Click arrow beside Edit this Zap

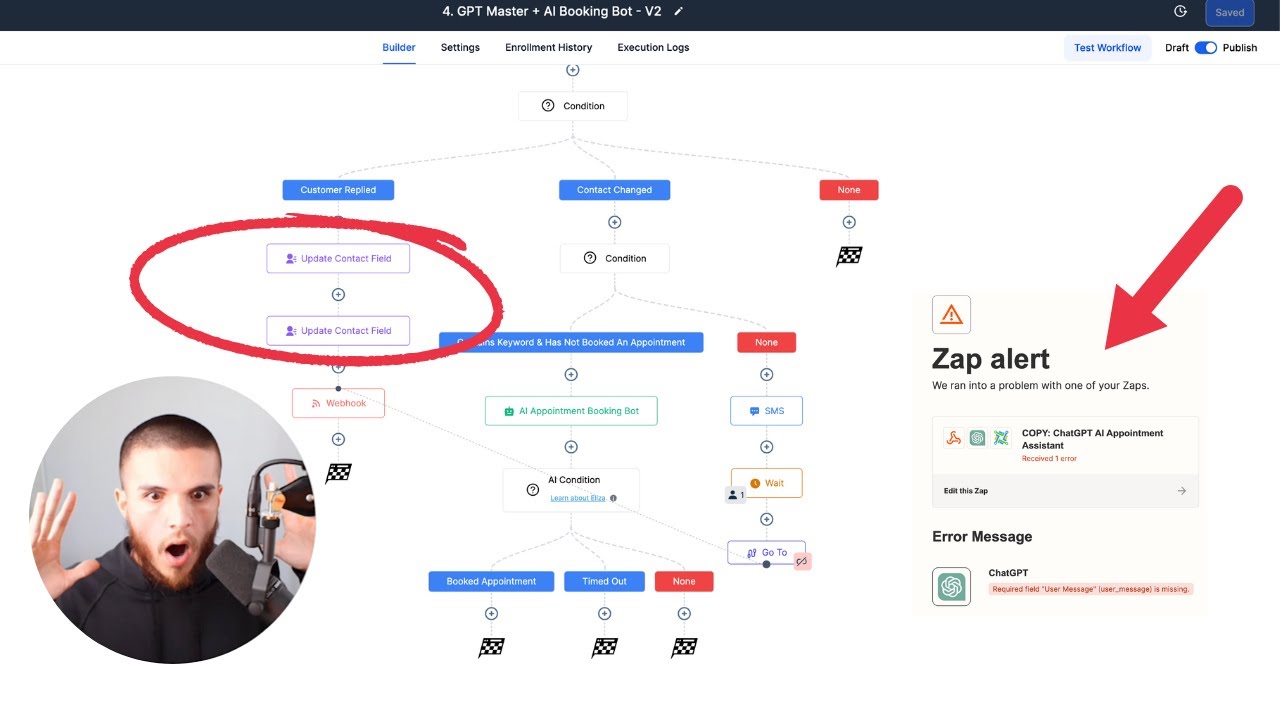[x=1182, y=491]
